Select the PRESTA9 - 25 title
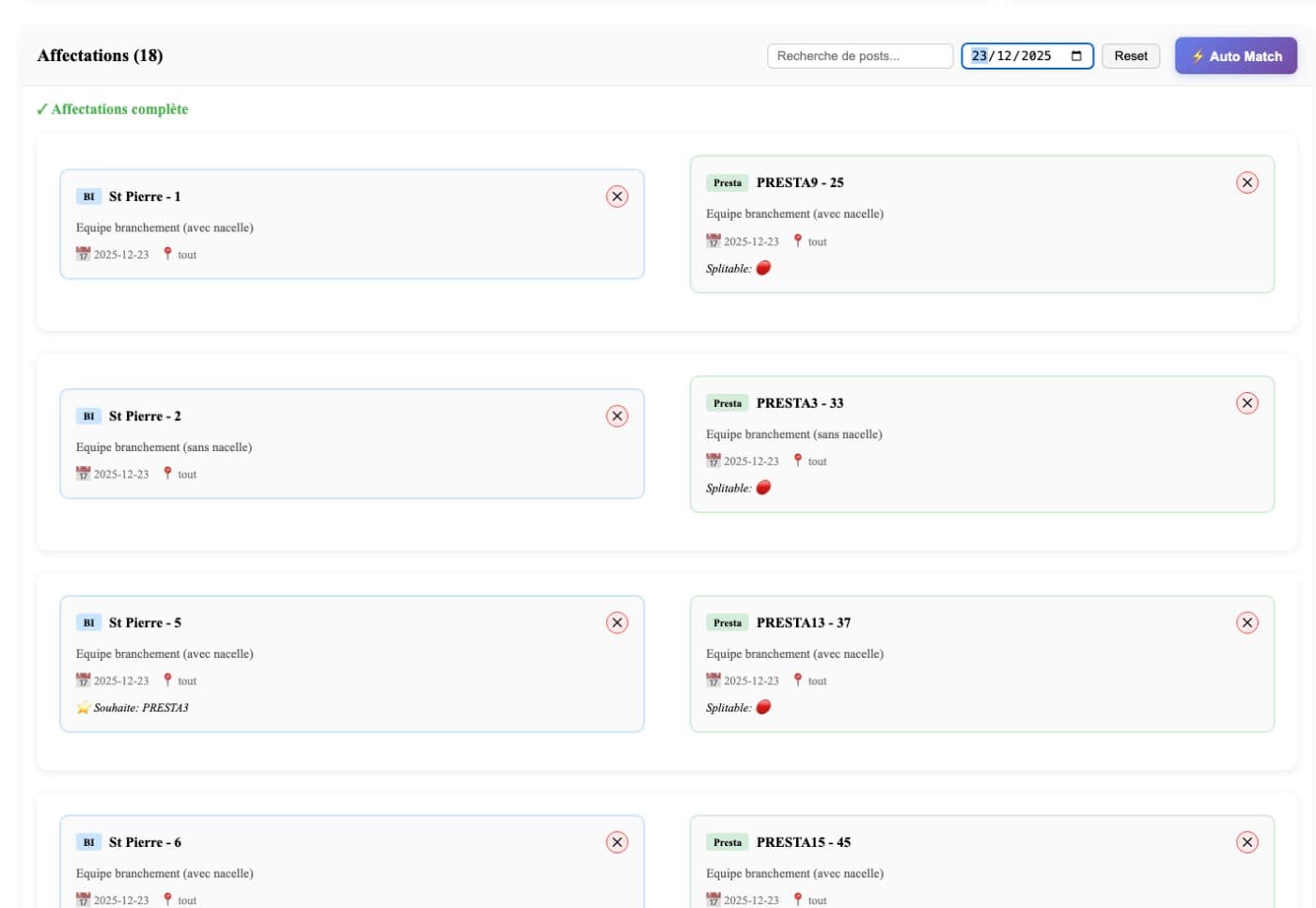 tap(800, 182)
